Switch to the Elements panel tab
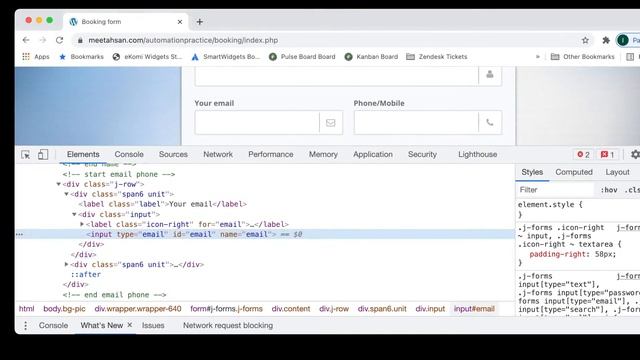This screenshot has height=360, width=640. pos(83,154)
